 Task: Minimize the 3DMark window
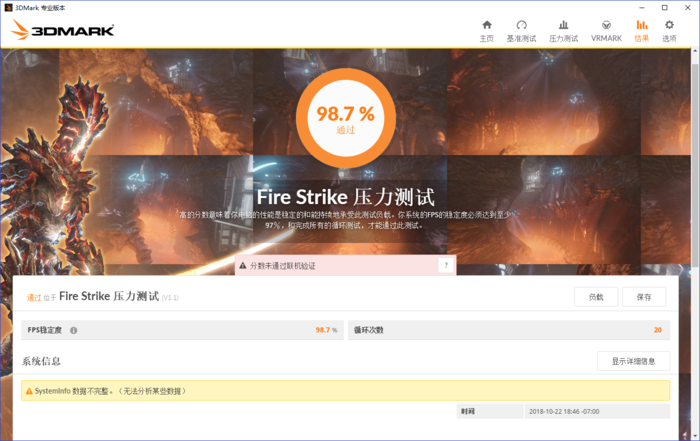tap(642, 8)
